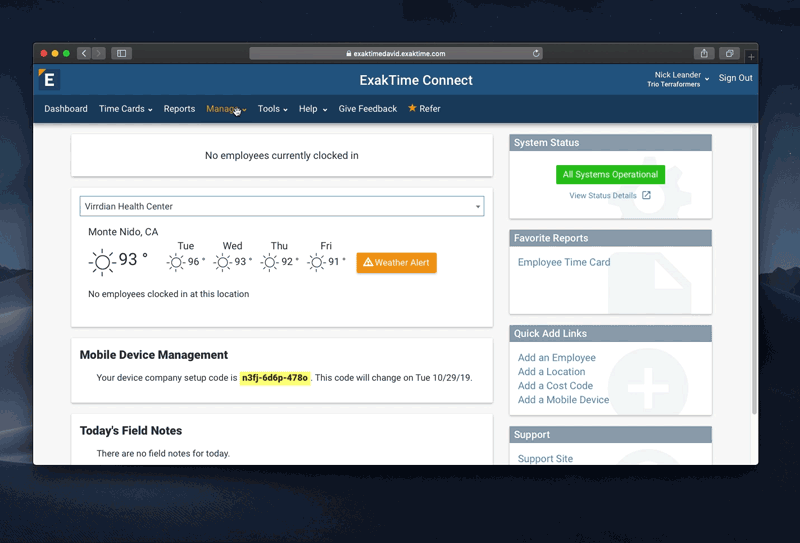The image size is (800, 543).
Task: Click the No employees currently clocked in text
Action: point(282,156)
